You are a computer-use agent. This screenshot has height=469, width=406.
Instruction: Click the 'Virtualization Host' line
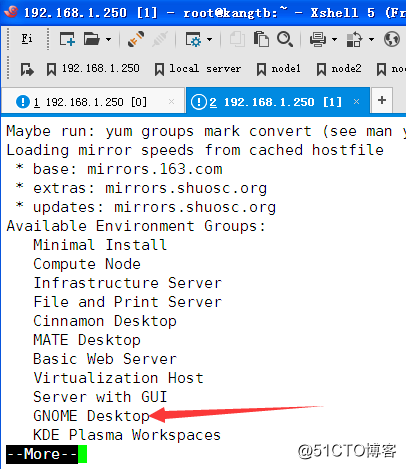(118, 378)
